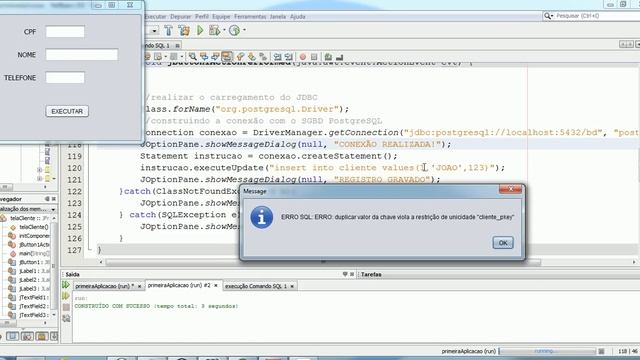The height and width of the screenshot is (360, 640).
Task: Select the telaCliente() constructor in Navegador
Action: click(x=33, y=227)
